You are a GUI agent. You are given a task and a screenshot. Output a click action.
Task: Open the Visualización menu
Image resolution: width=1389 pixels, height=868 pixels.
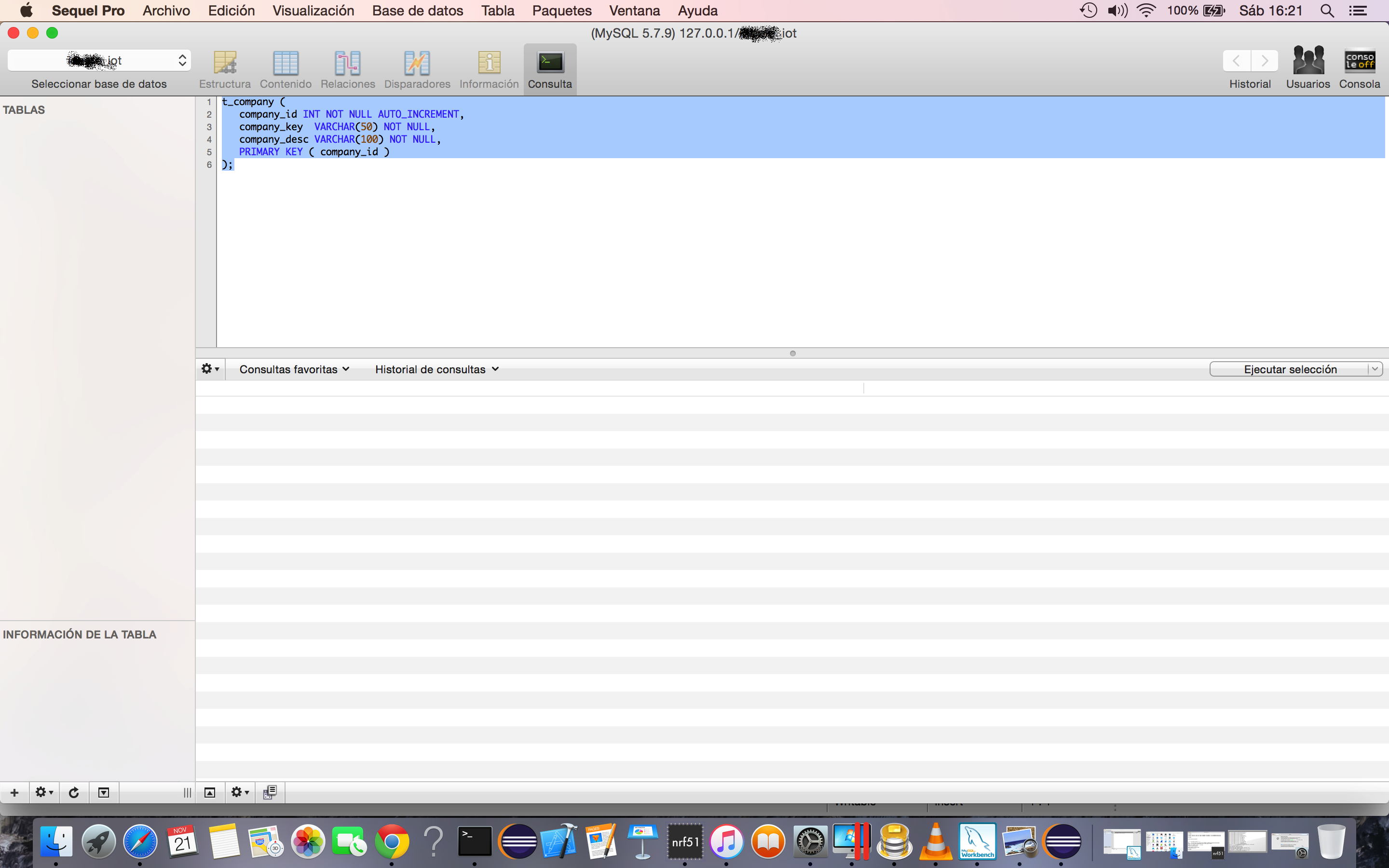click(x=313, y=10)
